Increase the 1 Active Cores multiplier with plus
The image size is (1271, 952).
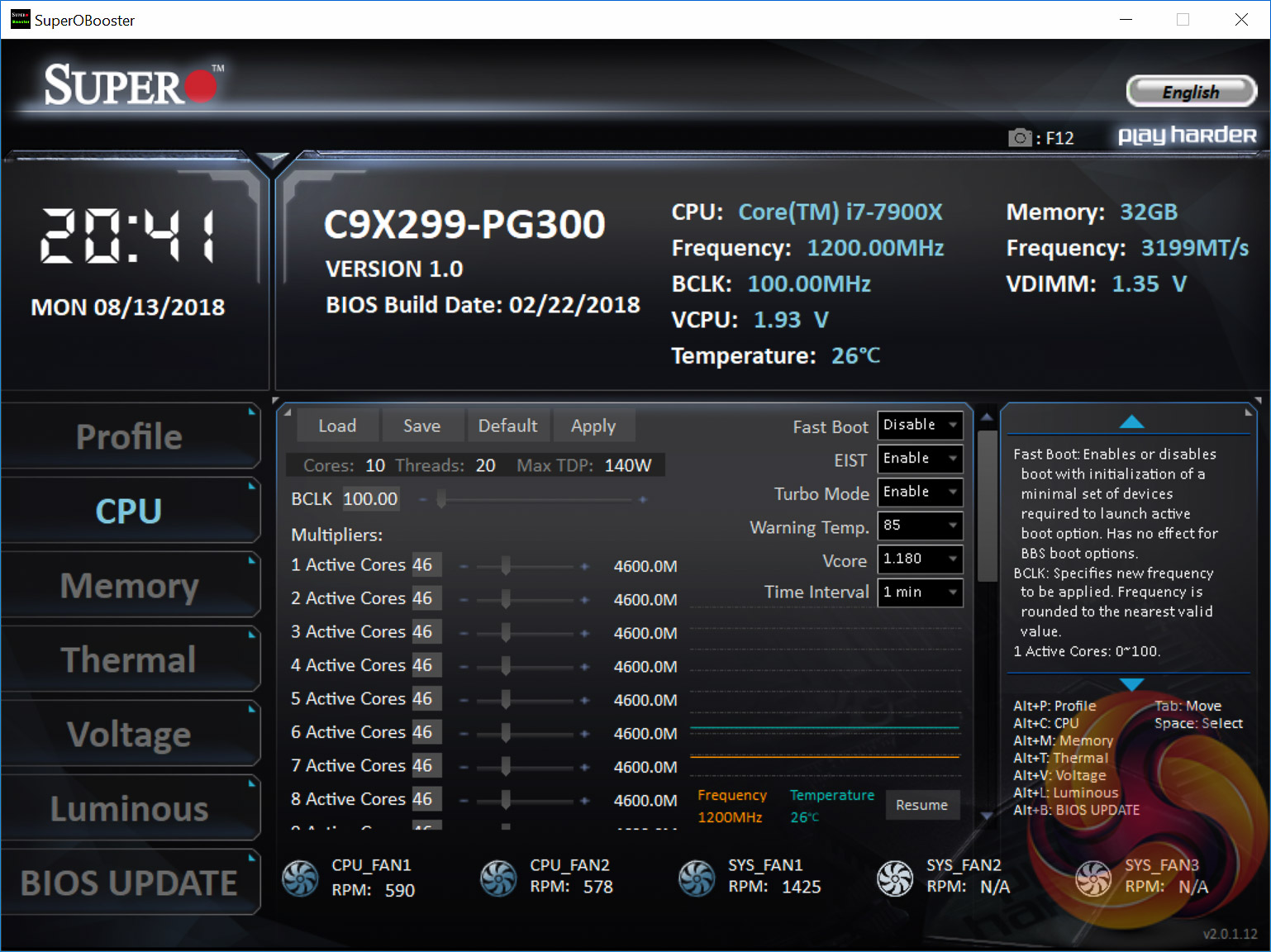(584, 566)
